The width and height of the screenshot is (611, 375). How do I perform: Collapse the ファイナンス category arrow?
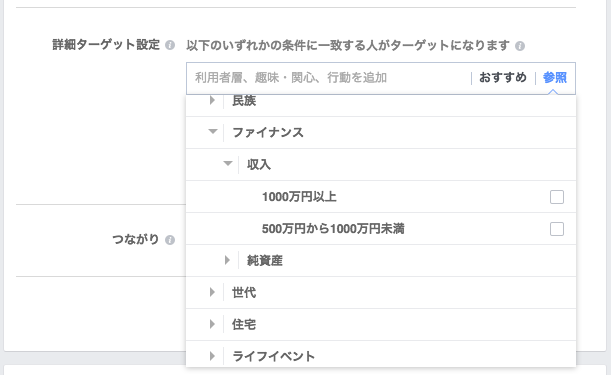tap(213, 131)
